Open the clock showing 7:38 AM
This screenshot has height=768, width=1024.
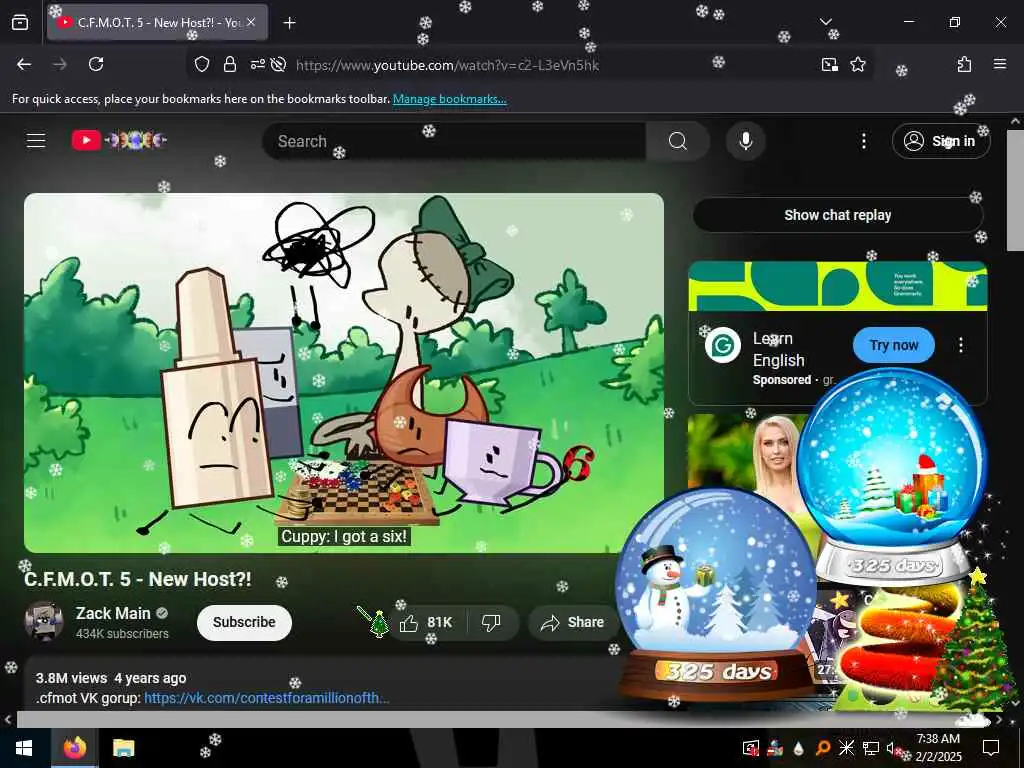click(938, 748)
